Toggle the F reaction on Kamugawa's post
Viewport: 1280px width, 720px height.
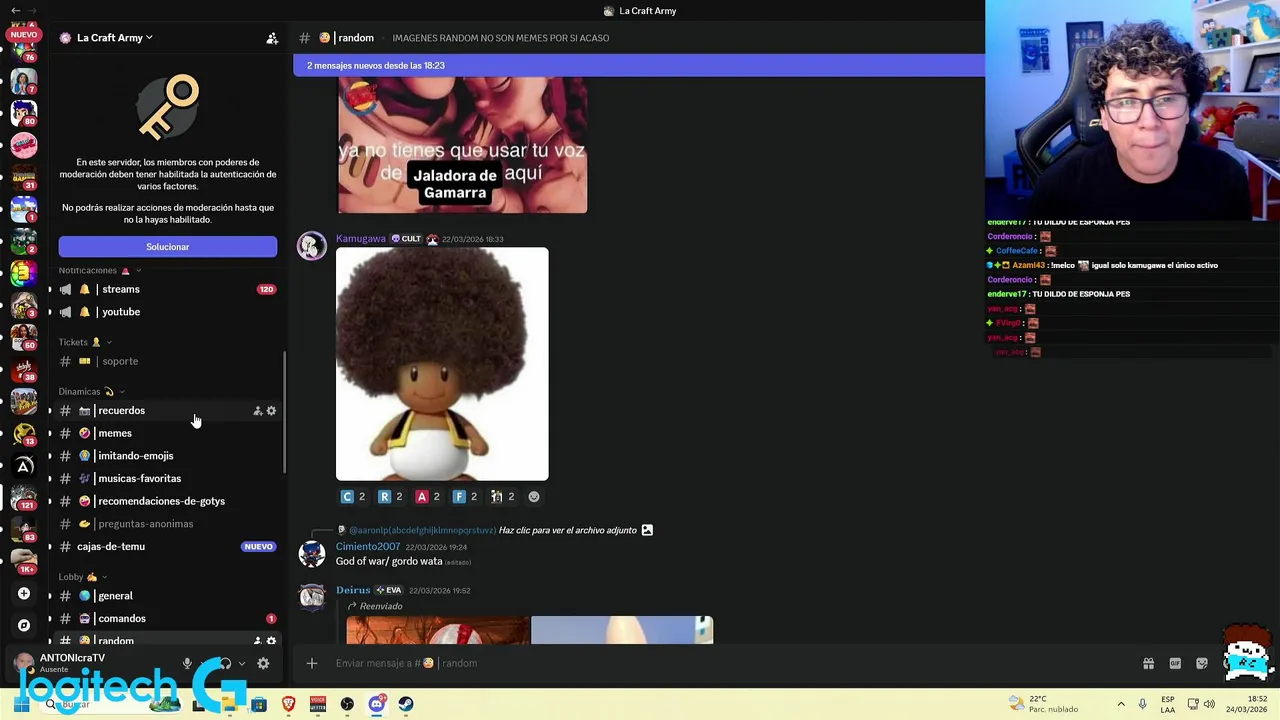[x=464, y=497]
